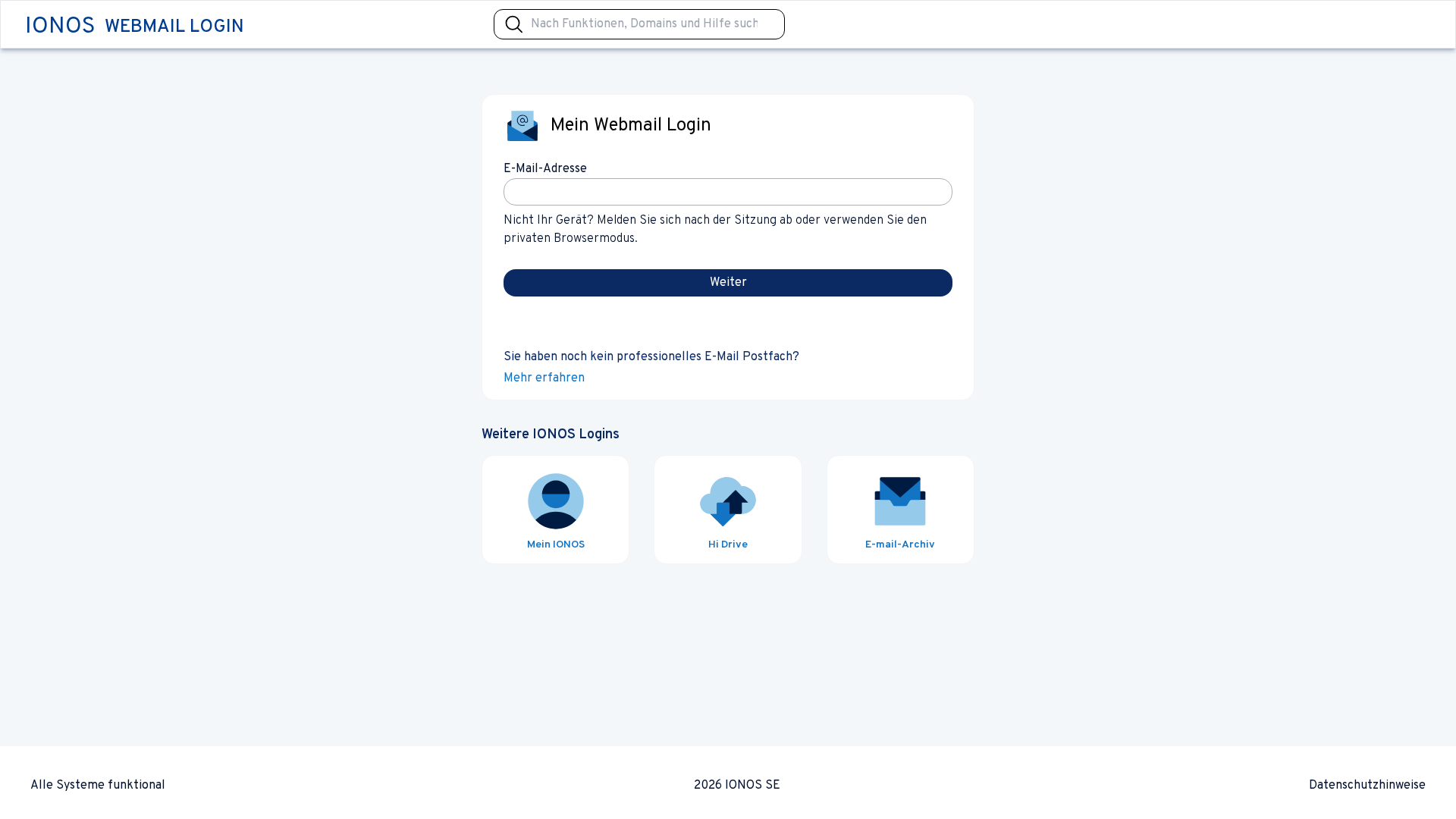Image resolution: width=1456 pixels, height=819 pixels.
Task: Click the IONOS logo in header
Action: click(60, 25)
